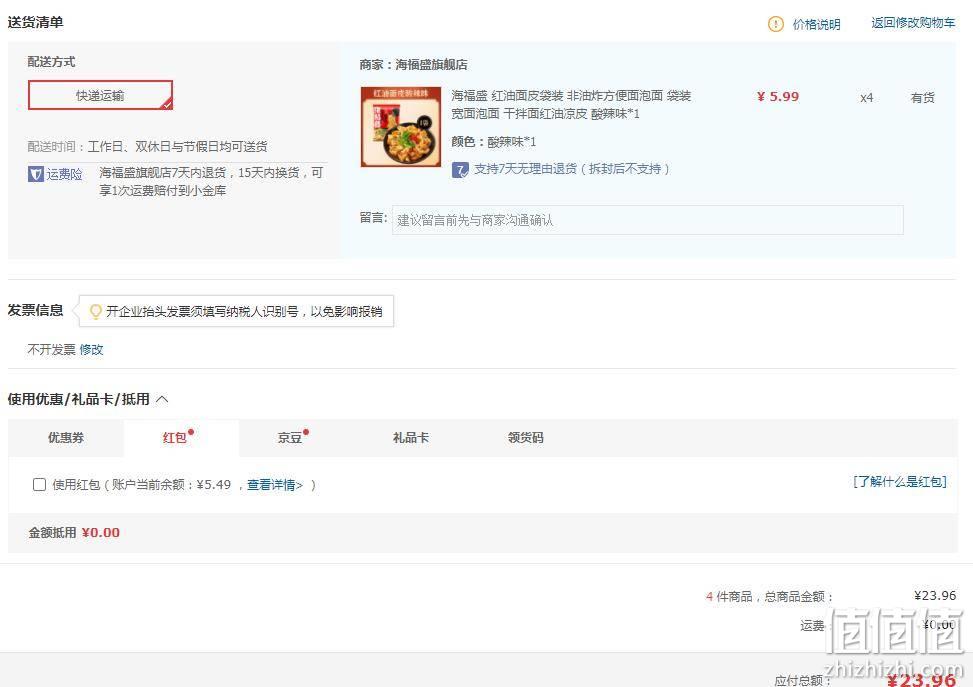Click 修改 to change invoice settings

(91, 349)
